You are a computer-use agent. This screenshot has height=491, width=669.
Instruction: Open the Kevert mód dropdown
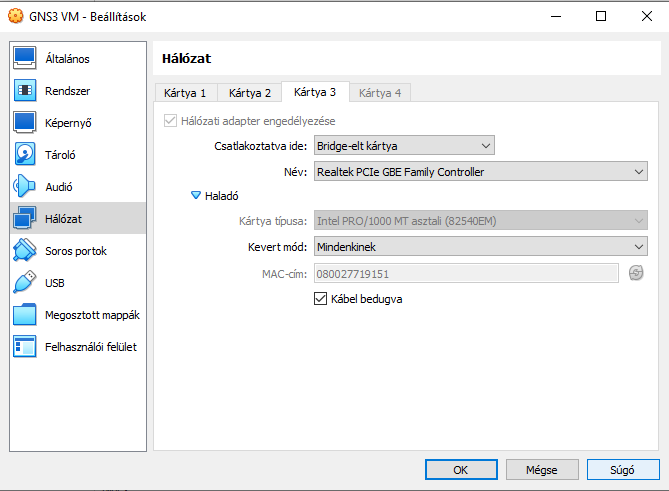(x=480, y=246)
